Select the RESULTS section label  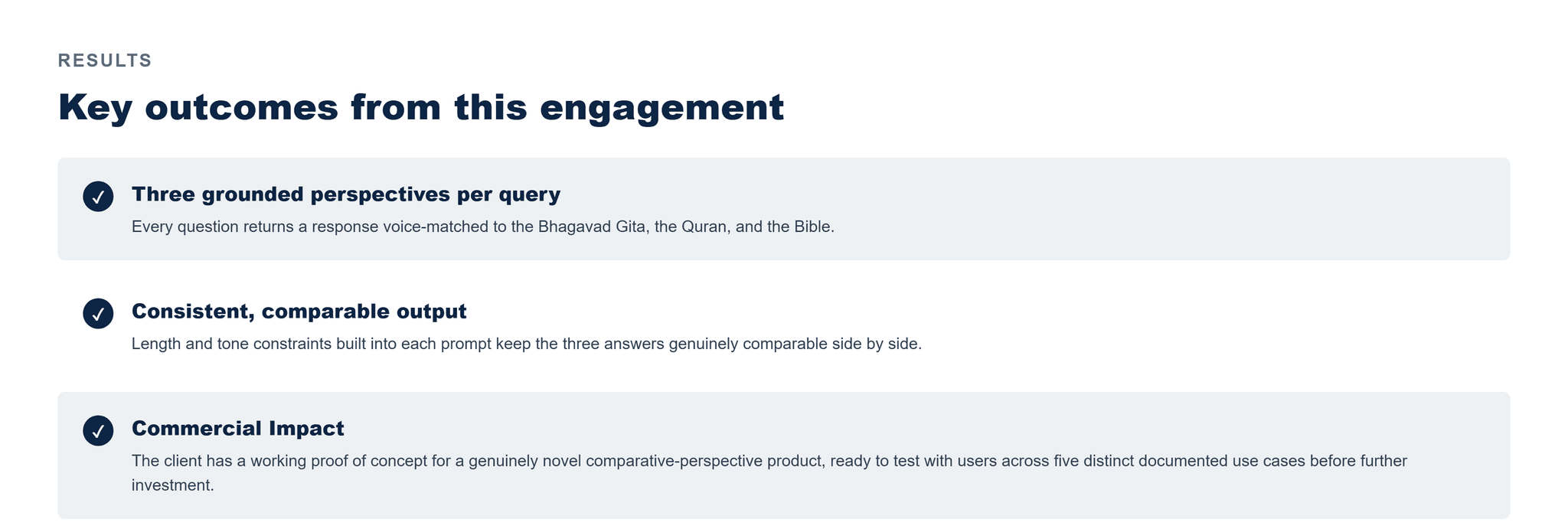(105, 60)
